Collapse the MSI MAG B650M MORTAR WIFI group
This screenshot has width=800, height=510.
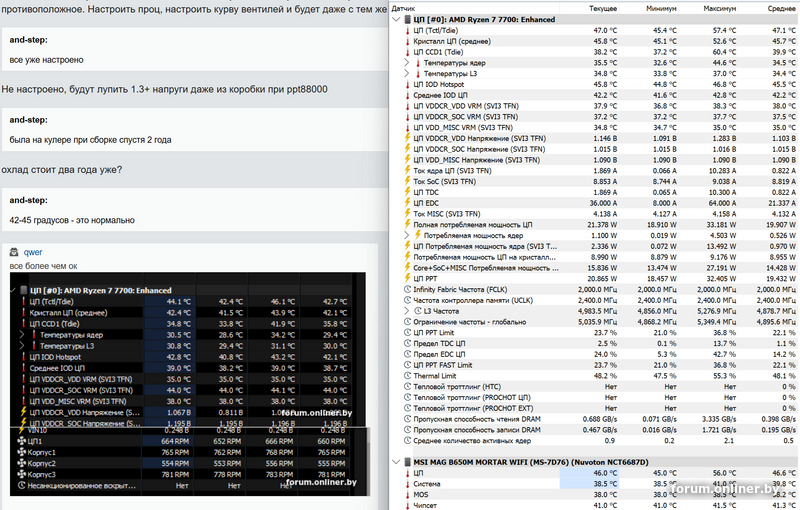point(396,461)
